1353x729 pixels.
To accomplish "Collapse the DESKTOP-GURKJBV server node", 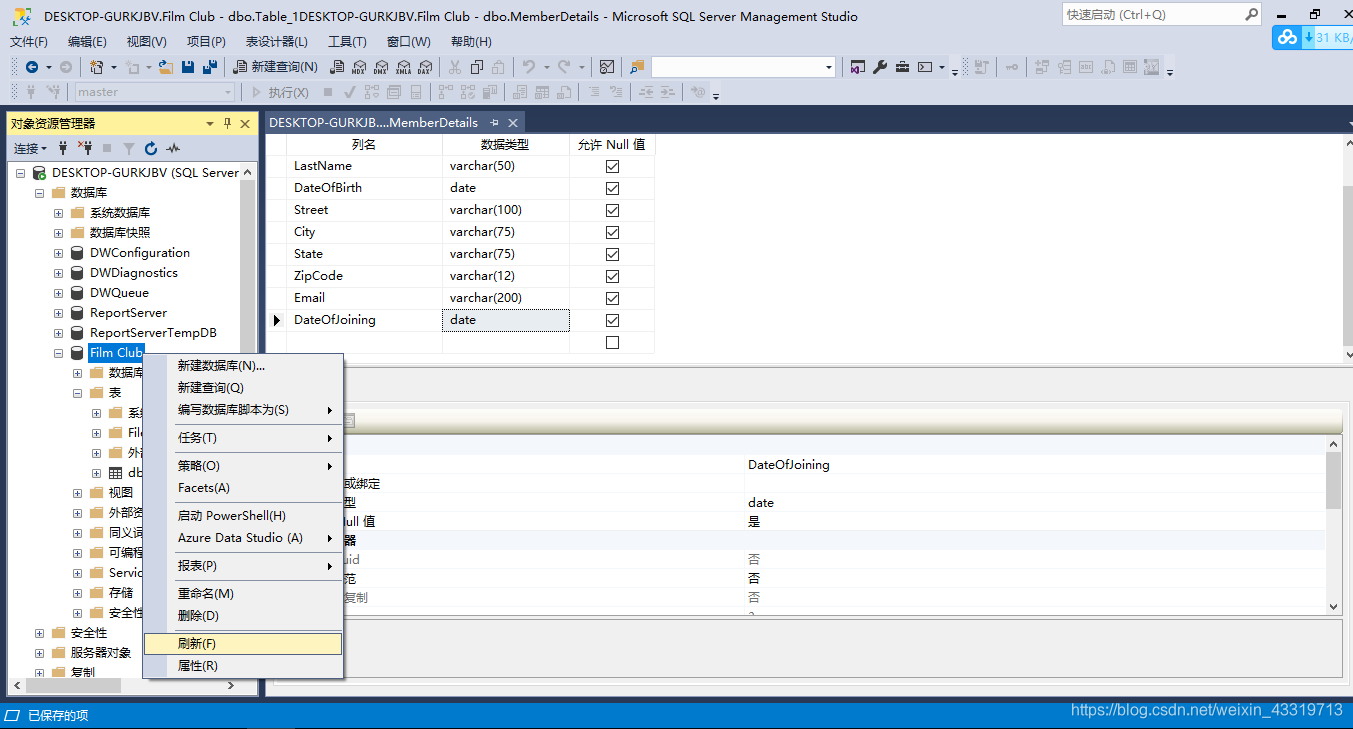I will [x=20, y=173].
